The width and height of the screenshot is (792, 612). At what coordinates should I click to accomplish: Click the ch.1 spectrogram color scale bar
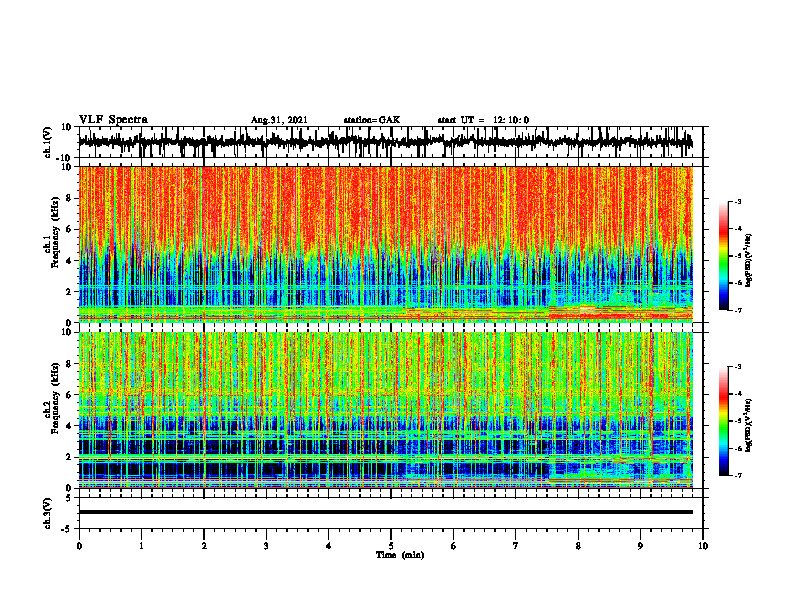(724, 256)
